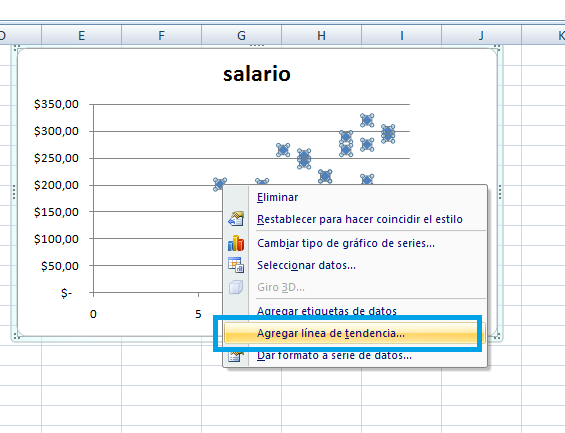Open Cambiar tipo de gráfico de series
The image size is (565, 433).
[x=346, y=244]
